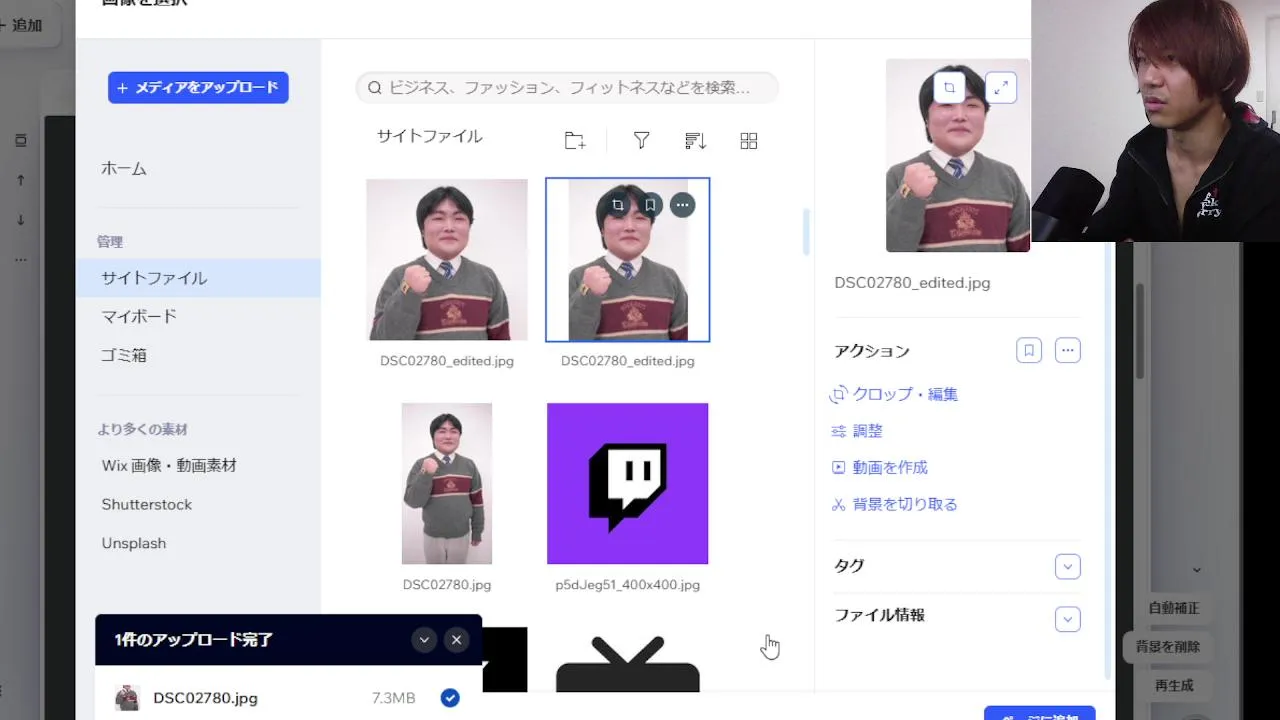This screenshot has width=1280, height=720.
Task: Select サイトファイル in the sidebar
Action: point(198,278)
